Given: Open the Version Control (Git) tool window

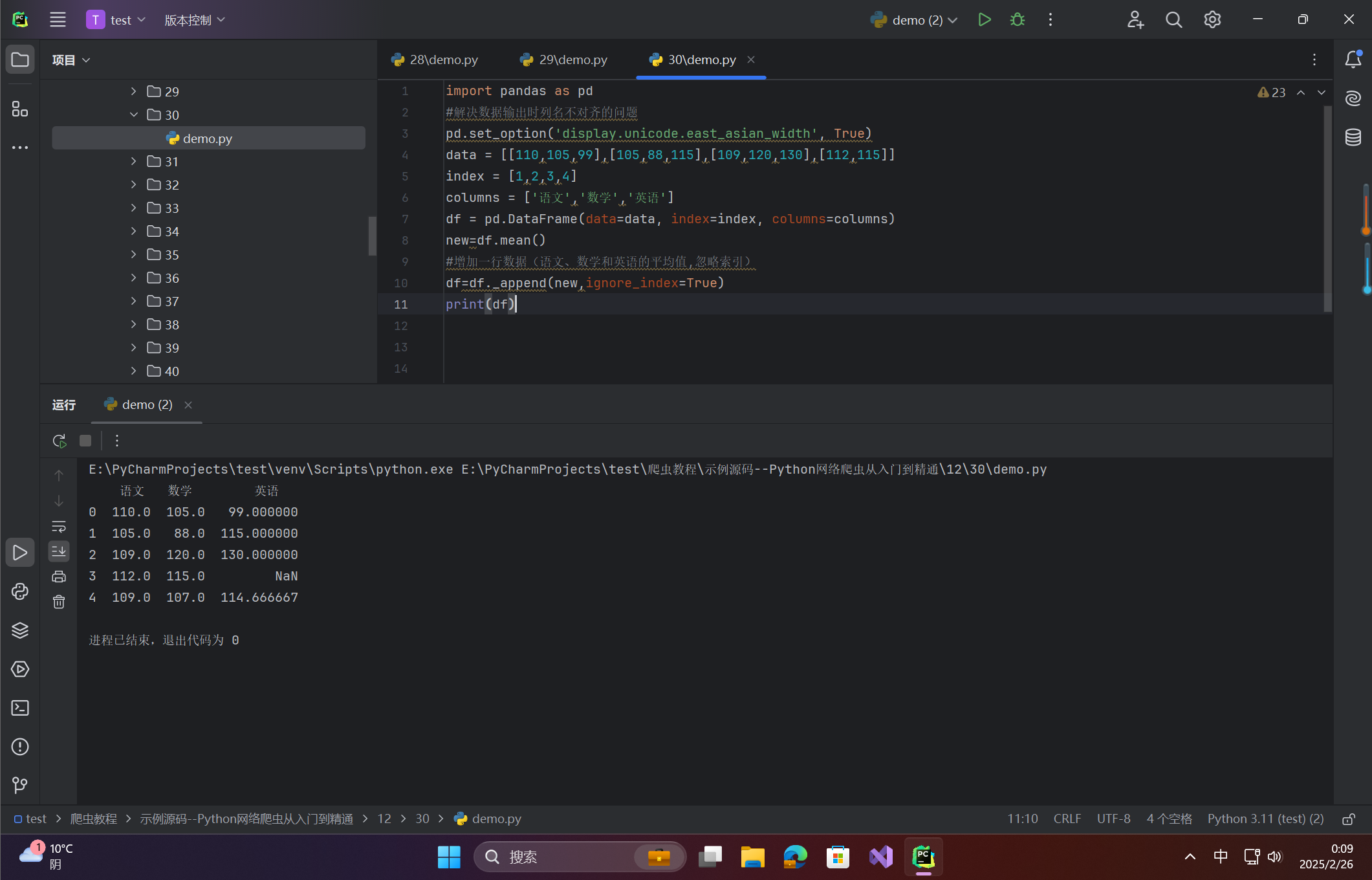Looking at the screenshot, I should coord(20,785).
